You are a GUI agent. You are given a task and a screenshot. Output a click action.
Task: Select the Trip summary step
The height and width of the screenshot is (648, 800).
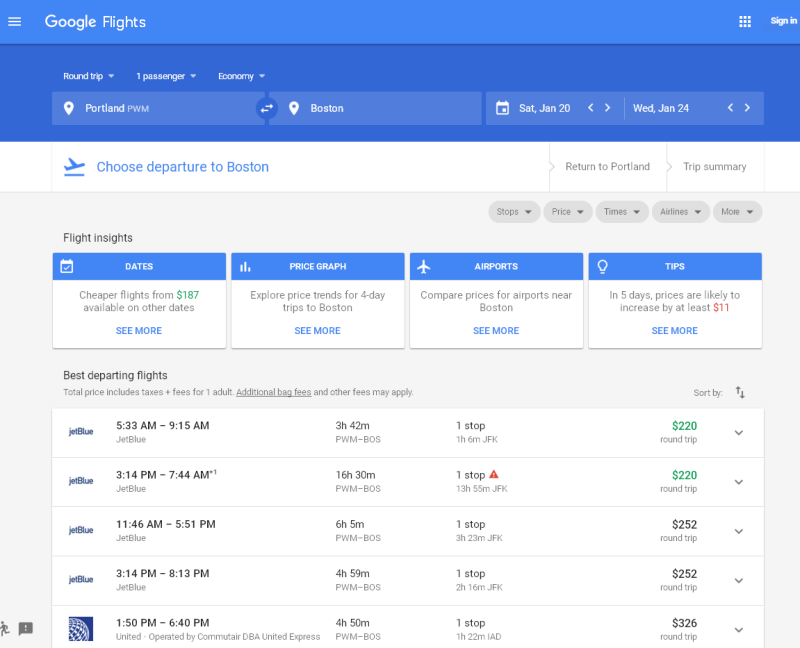click(715, 167)
